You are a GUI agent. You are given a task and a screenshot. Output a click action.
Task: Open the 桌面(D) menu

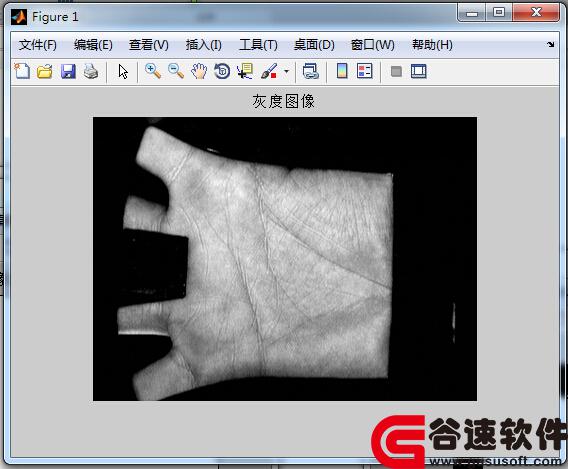tap(314, 45)
